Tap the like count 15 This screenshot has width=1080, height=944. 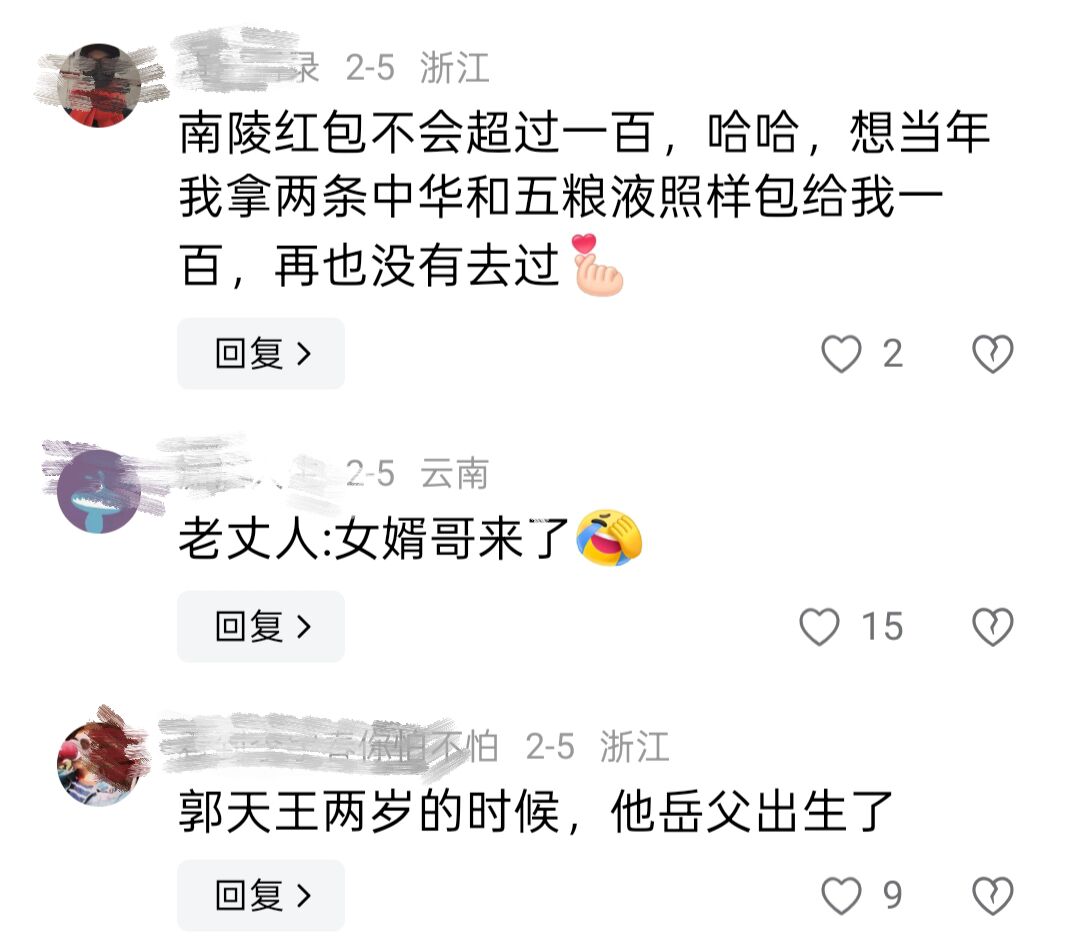[882, 627]
